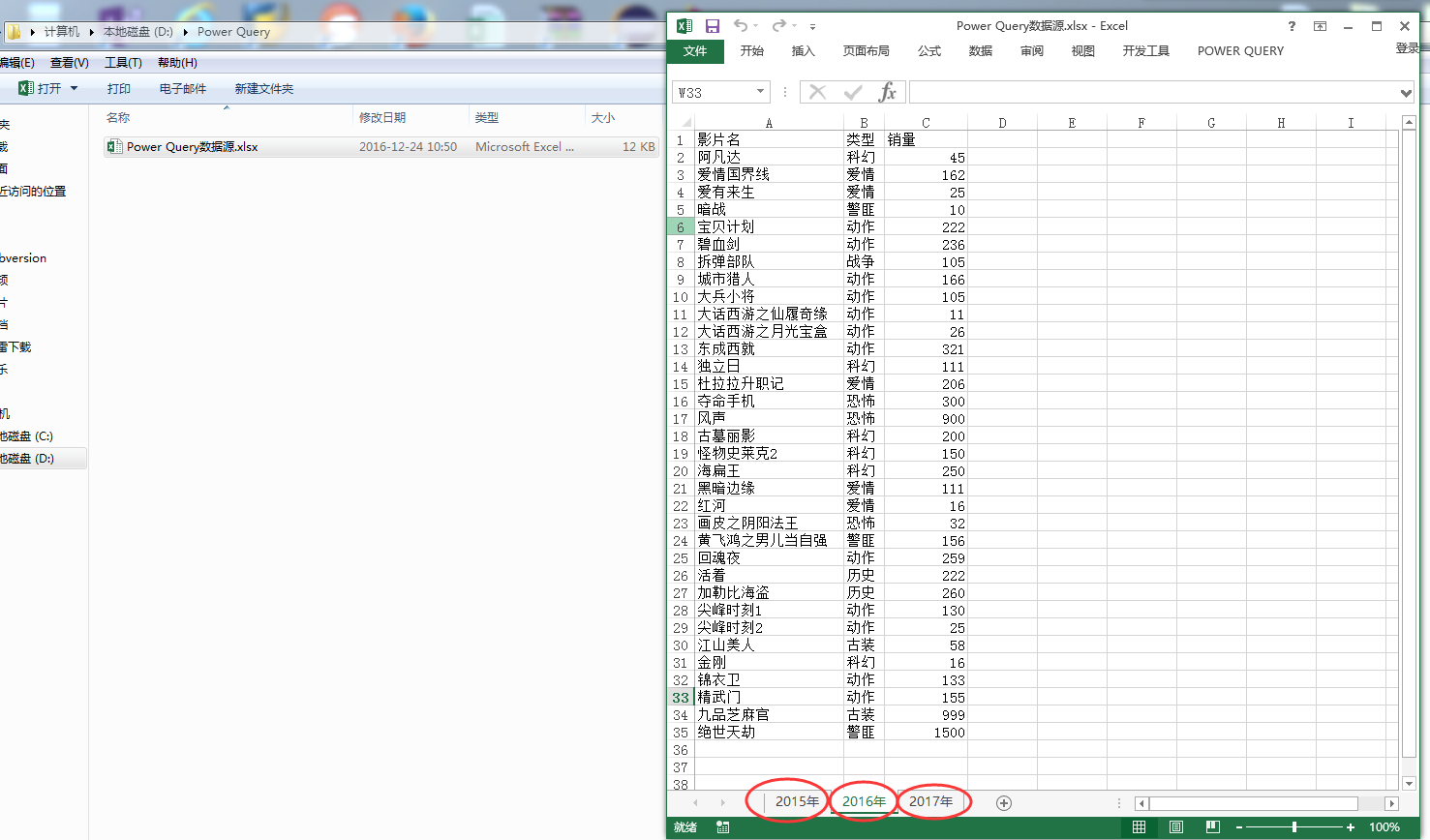Click the Insert Function fx icon

click(887, 92)
